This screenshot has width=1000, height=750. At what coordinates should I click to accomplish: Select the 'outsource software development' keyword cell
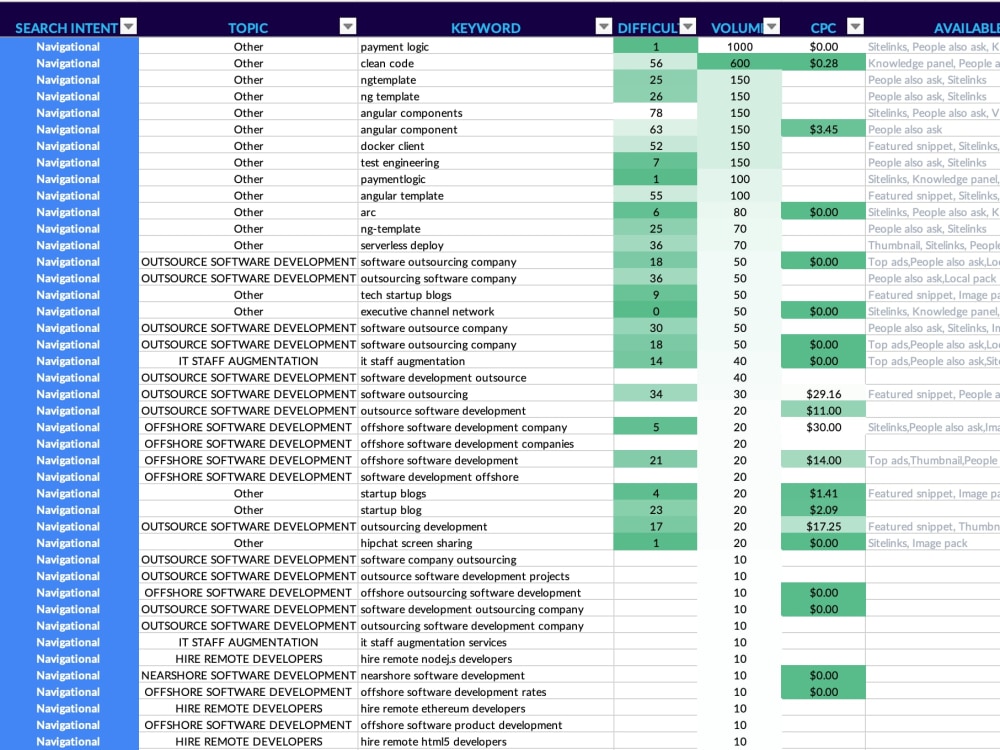(485, 411)
